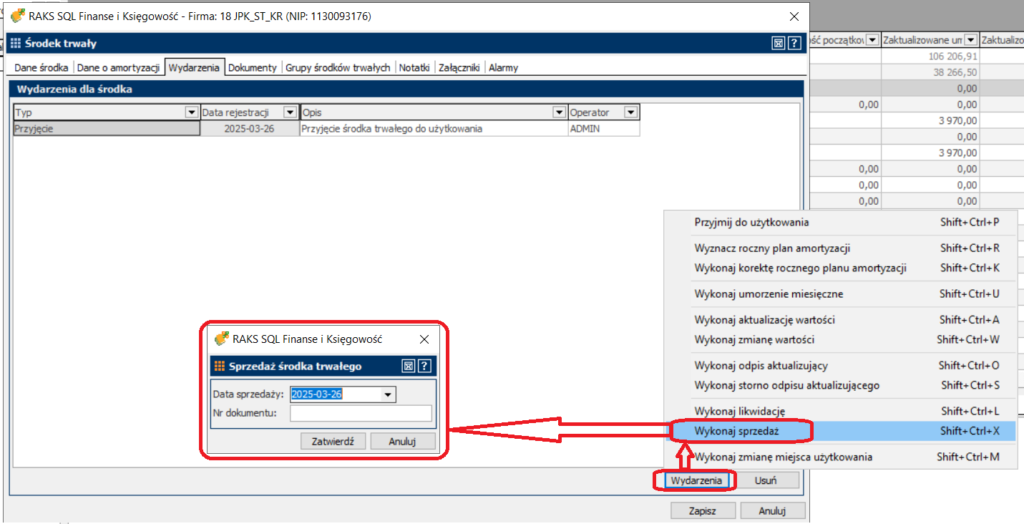
Task: Choose Wykonaj likwidację from the menu
Action: 841,411
